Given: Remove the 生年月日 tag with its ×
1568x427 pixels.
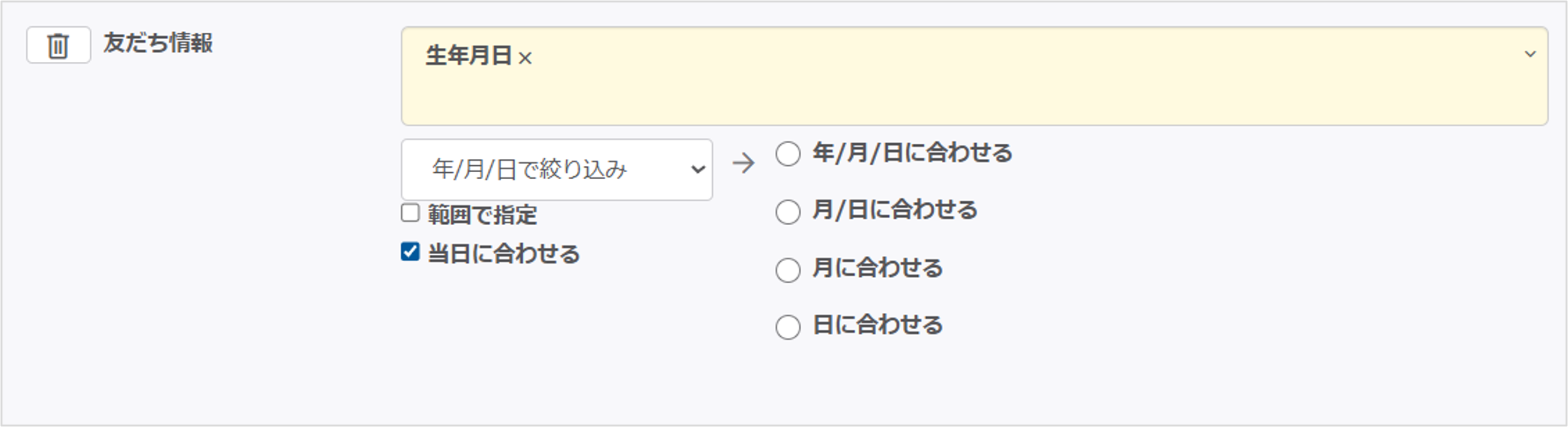Looking at the screenshot, I should [525, 59].
